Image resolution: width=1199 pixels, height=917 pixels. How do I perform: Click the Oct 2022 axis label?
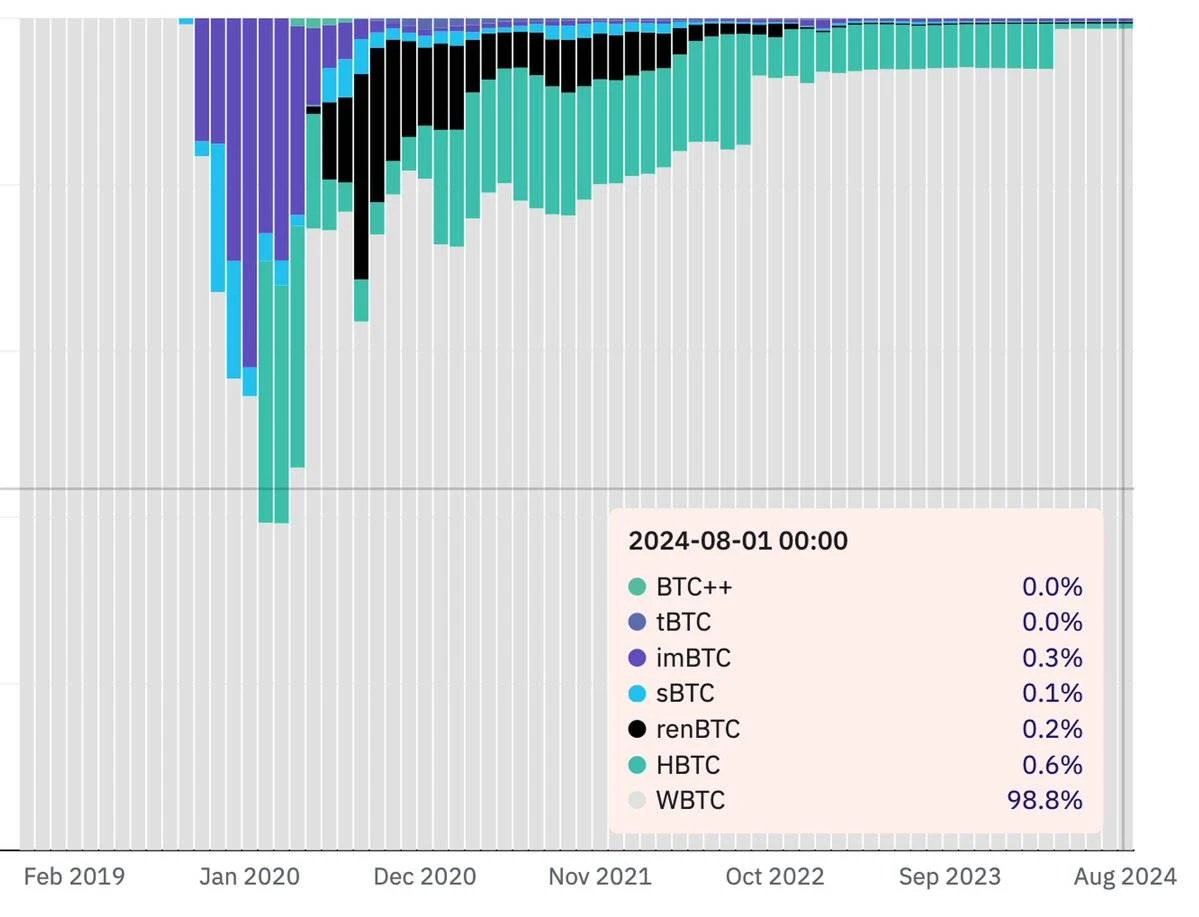774,877
